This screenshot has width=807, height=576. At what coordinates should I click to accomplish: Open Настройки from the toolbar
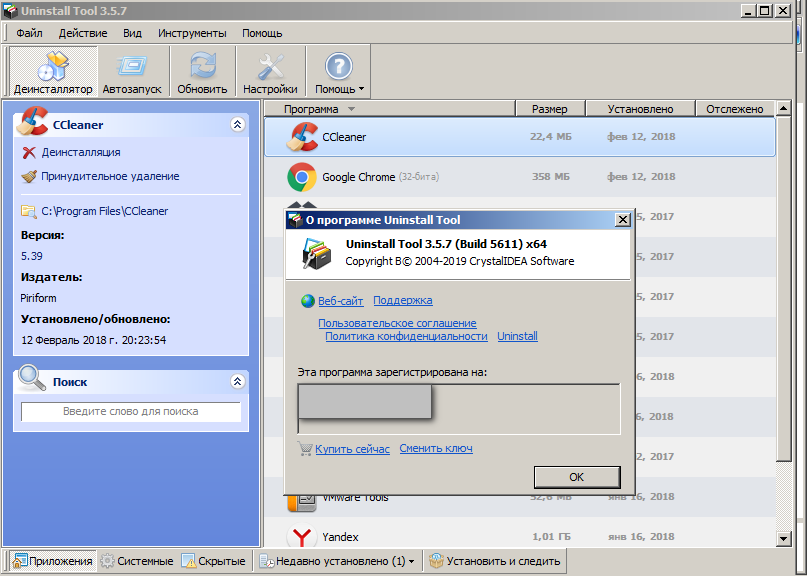270,71
